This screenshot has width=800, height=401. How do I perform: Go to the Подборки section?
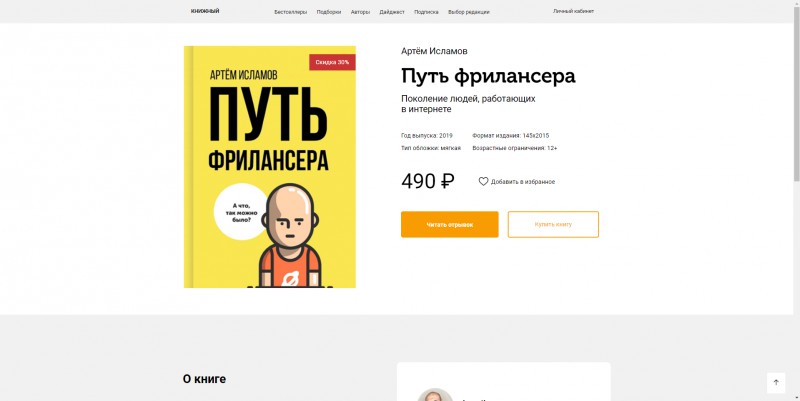329,12
